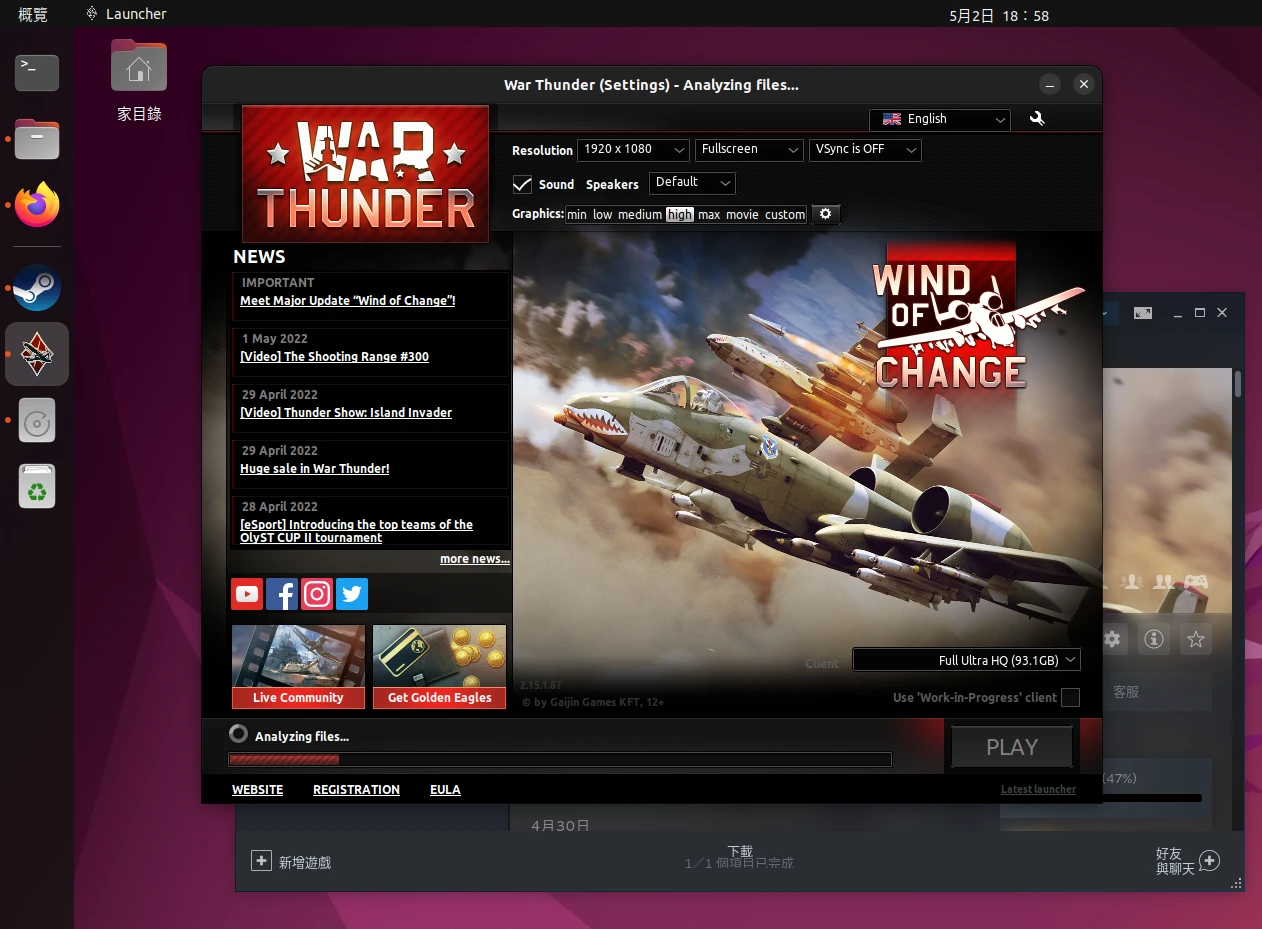Viewport: 1262px width, 929px height.
Task: Open the YouTube social icon
Action: pyautogui.click(x=247, y=594)
